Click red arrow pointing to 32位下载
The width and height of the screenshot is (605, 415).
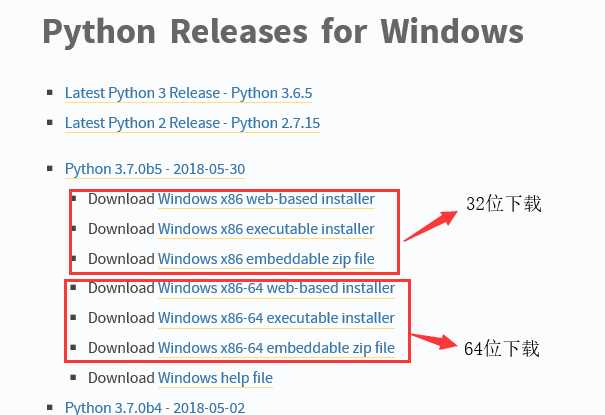[430, 226]
